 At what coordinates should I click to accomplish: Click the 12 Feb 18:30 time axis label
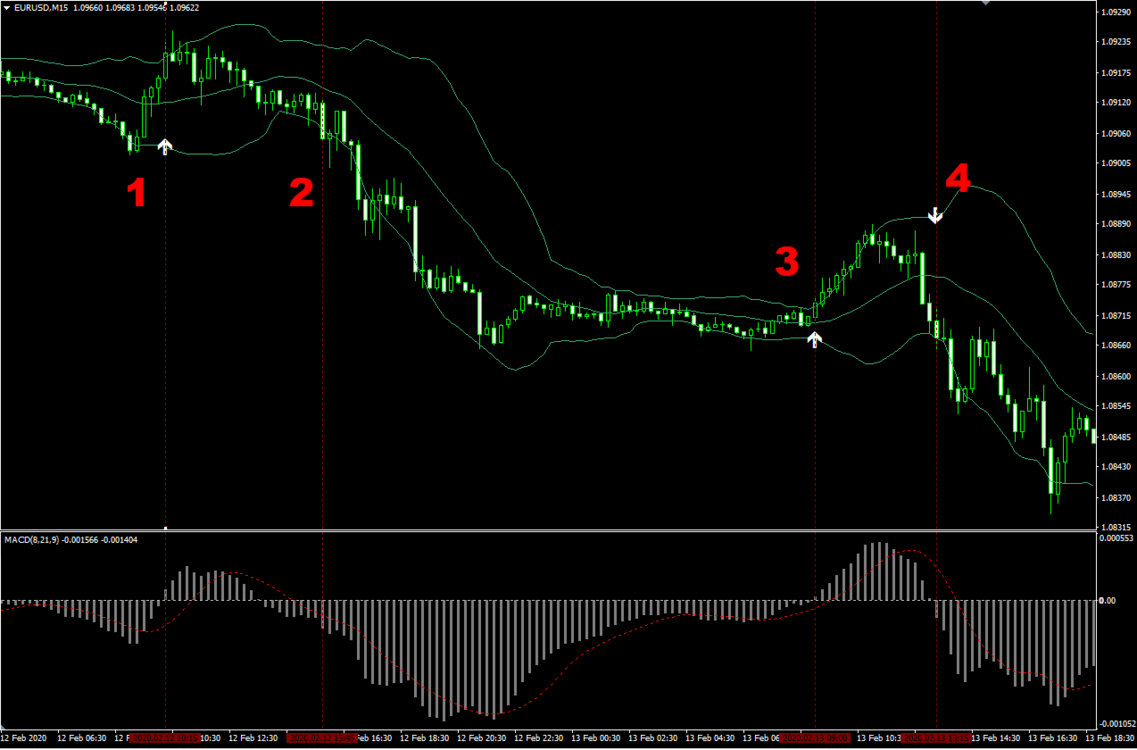425,738
